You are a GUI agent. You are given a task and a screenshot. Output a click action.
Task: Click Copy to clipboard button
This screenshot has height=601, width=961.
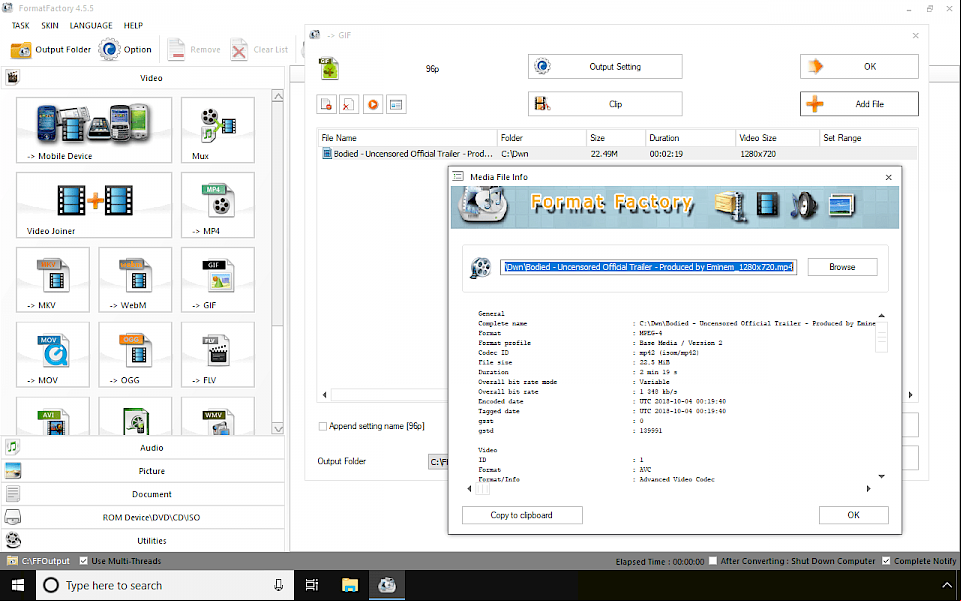[522, 515]
